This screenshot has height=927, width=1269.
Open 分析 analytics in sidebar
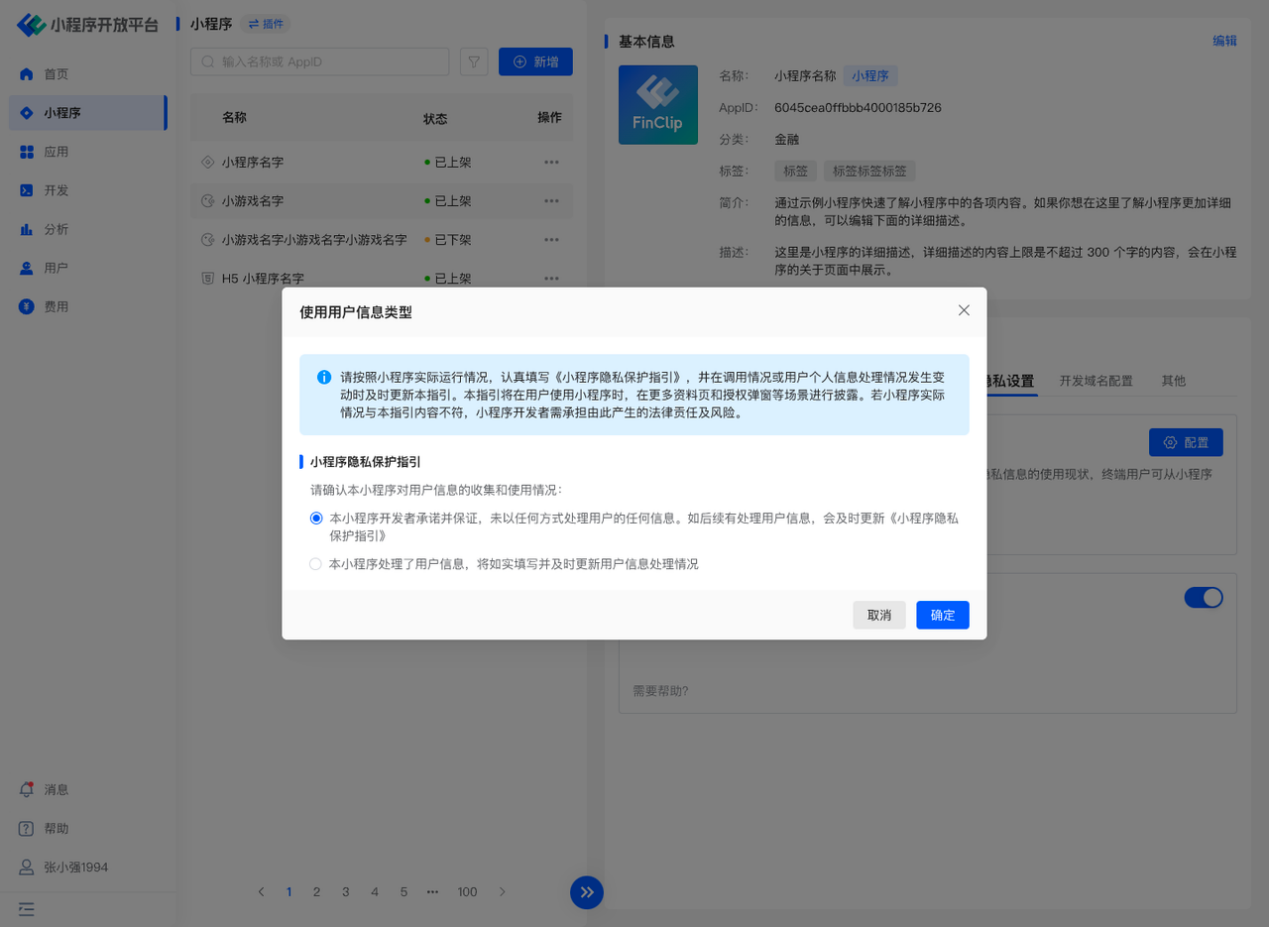(56, 229)
